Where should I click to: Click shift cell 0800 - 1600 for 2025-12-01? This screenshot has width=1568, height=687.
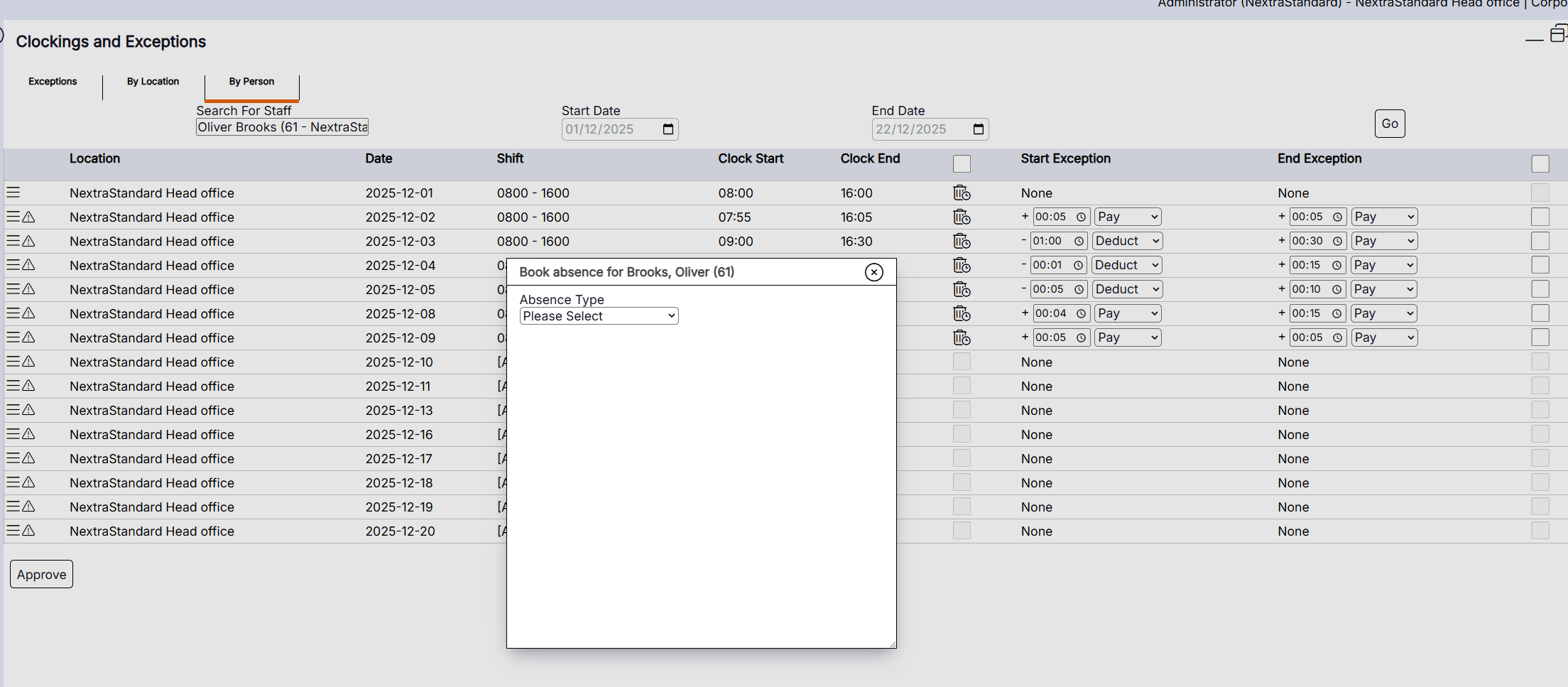pyautogui.click(x=533, y=193)
